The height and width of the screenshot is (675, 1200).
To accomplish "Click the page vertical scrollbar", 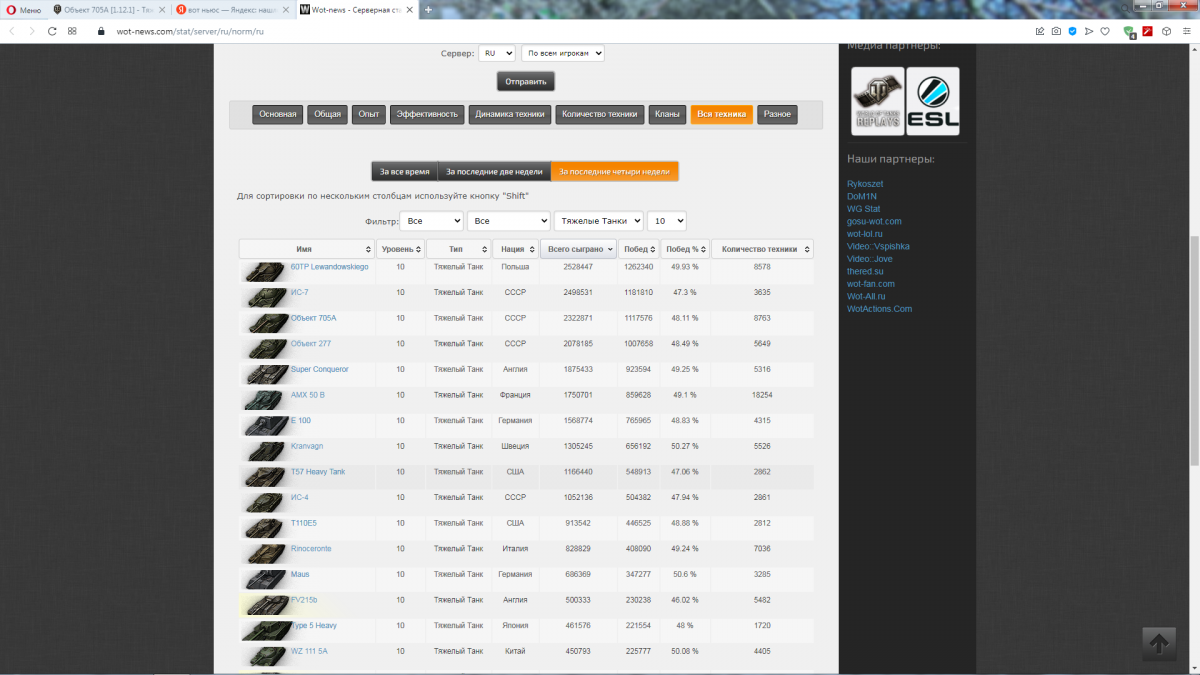I will pos(1194,350).
